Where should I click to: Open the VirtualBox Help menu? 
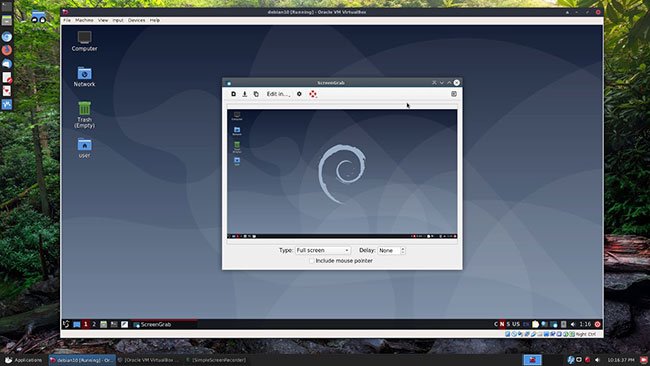[155, 20]
